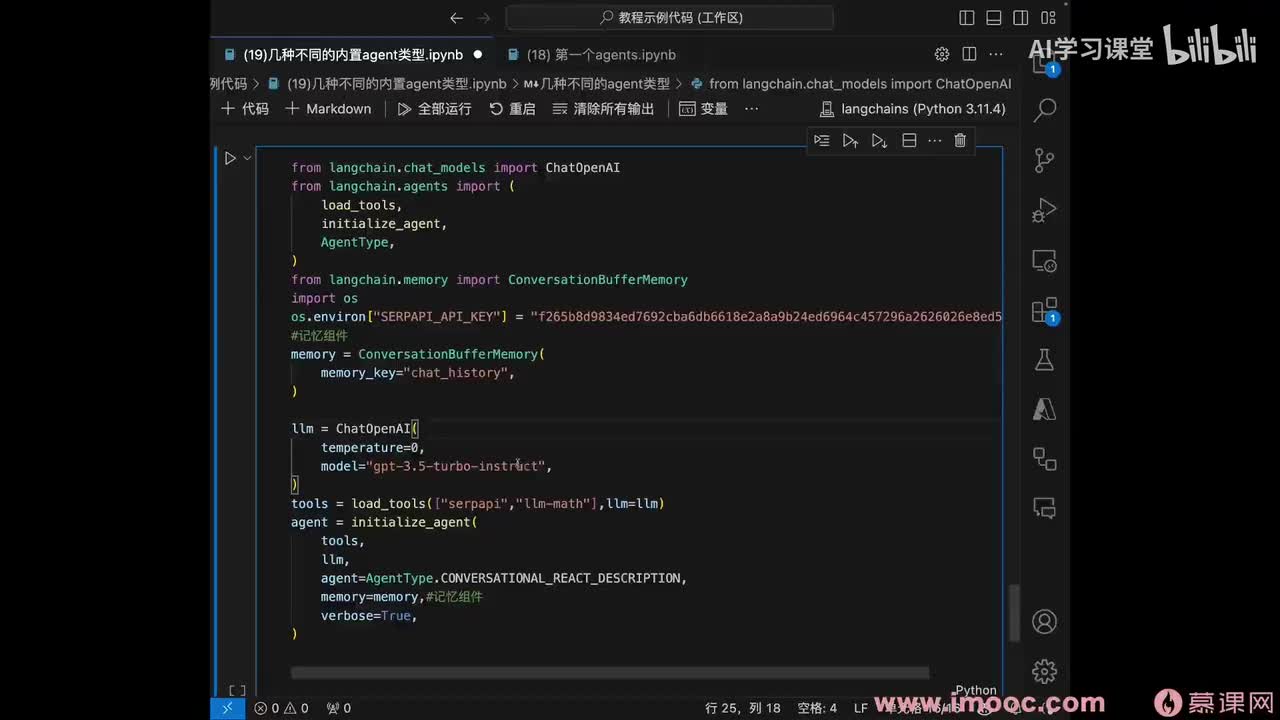Click code line temperature=0

pyautogui.click(x=373, y=447)
